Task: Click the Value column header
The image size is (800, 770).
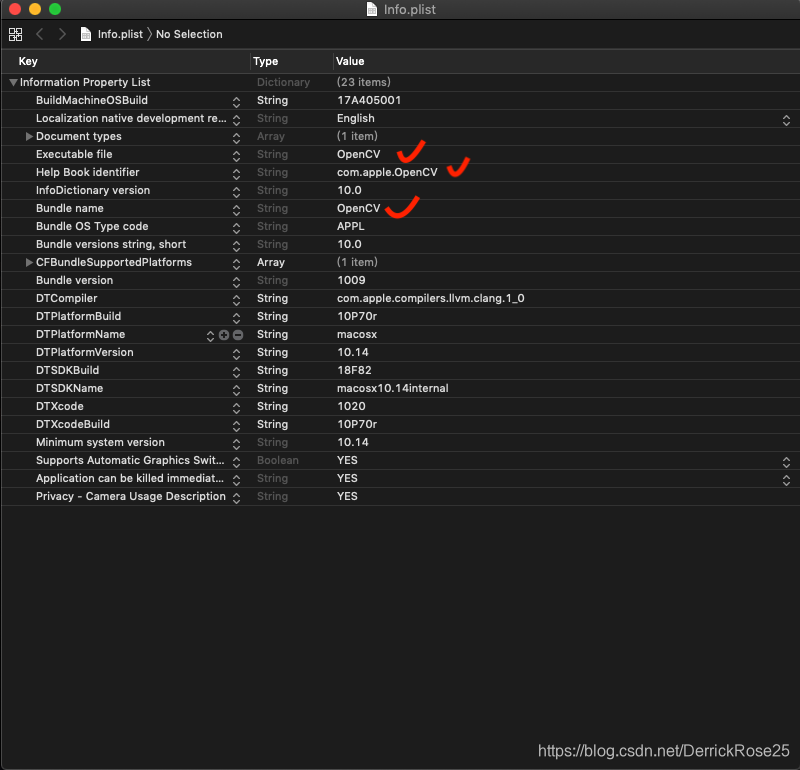Action: point(350,61)
